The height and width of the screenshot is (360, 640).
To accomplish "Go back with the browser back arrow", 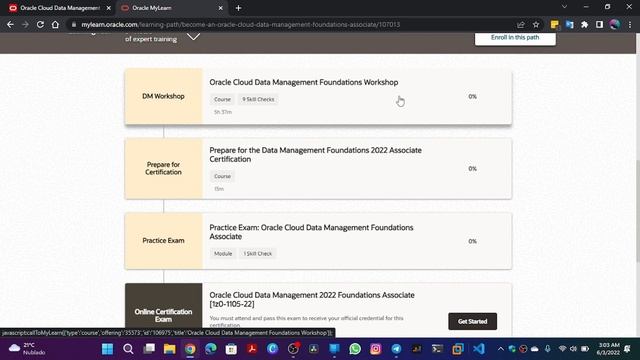I will tap(10, 24).
